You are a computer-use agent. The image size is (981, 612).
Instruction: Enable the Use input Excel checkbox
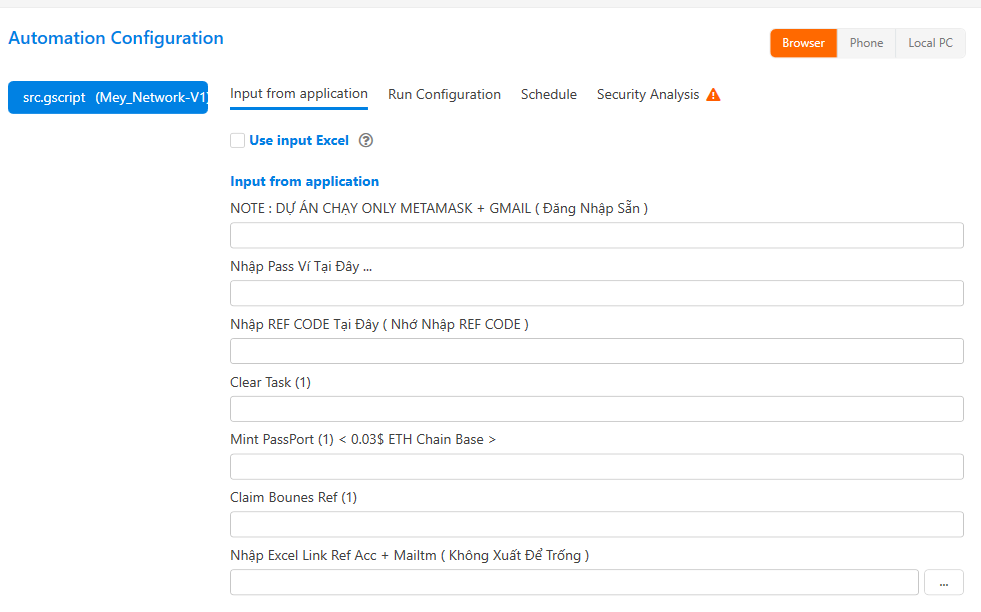tap(237, 140)
